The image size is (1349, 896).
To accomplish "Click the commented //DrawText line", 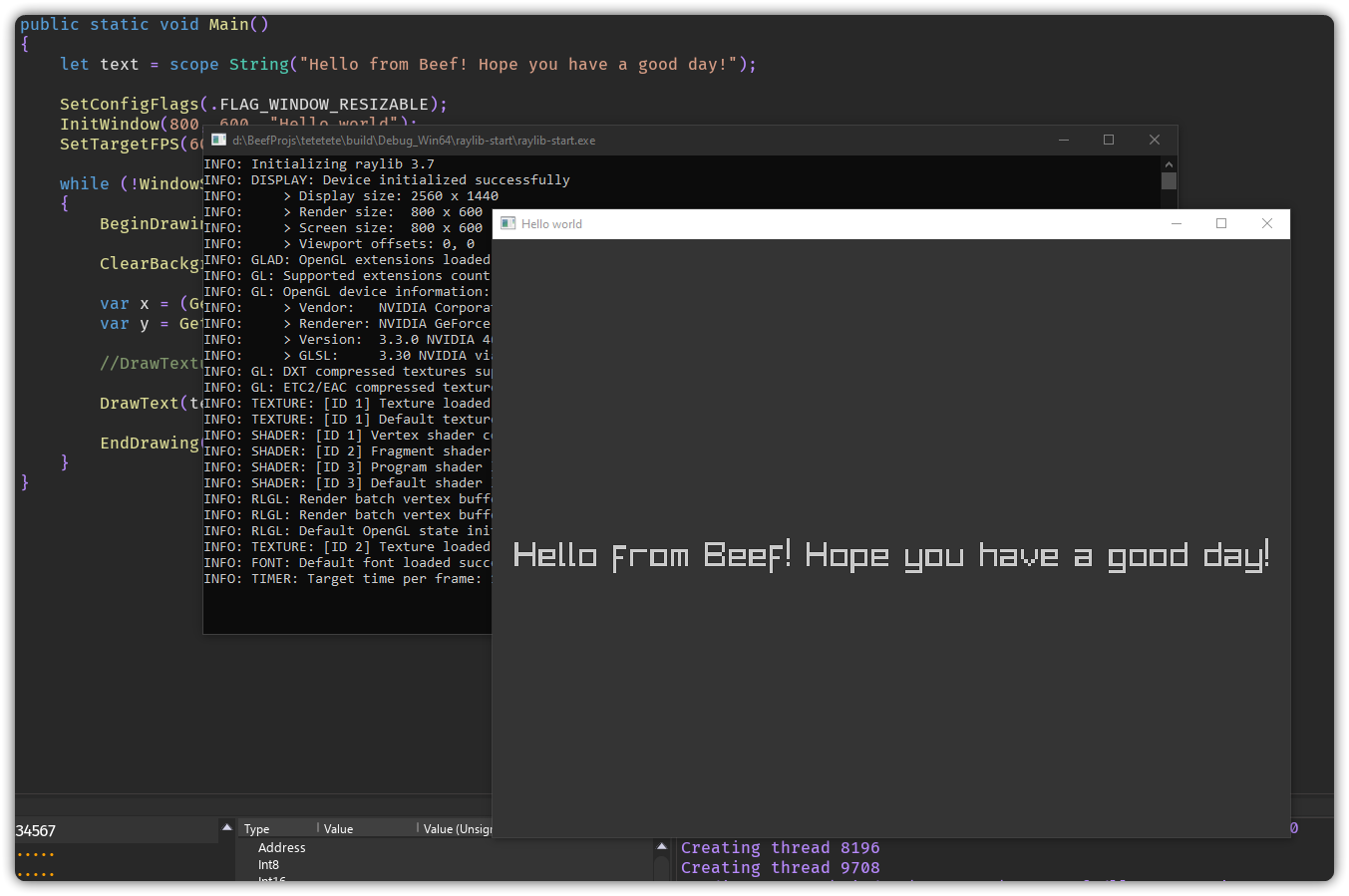I will [151, 363].
